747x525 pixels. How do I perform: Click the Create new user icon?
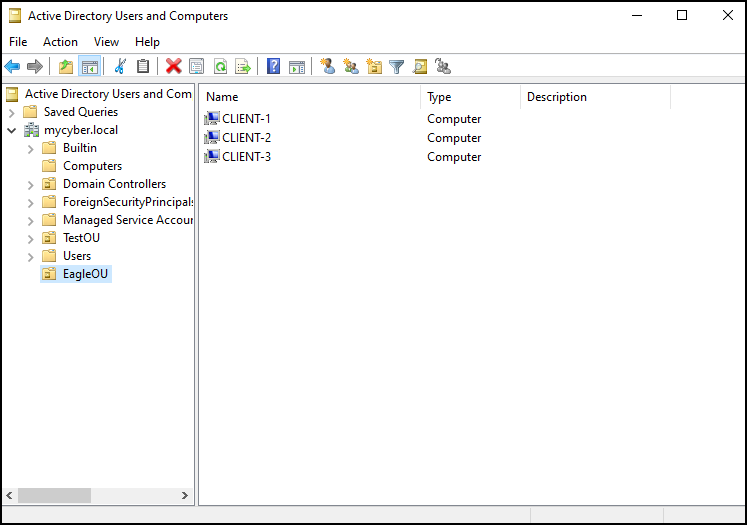click(327, 66)
